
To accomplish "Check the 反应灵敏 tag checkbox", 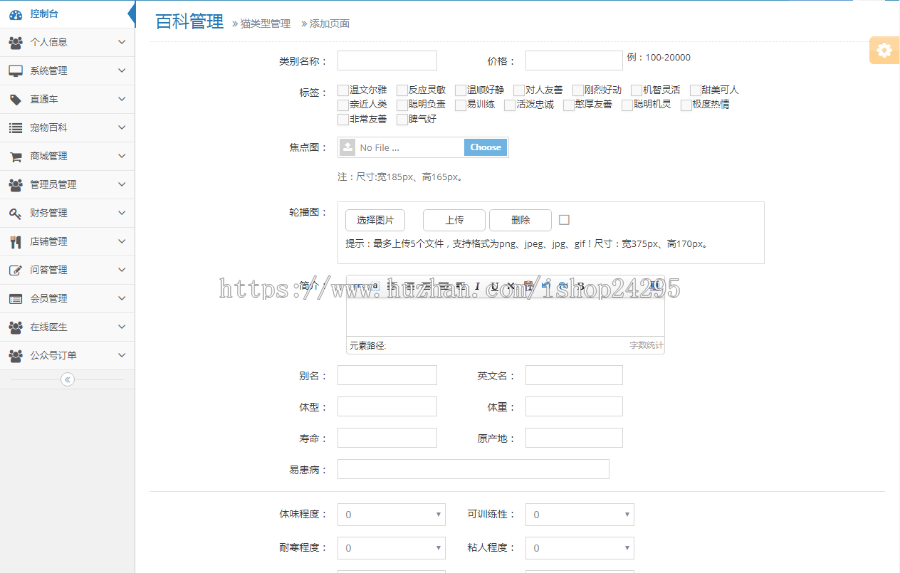I will coord(402,90).
